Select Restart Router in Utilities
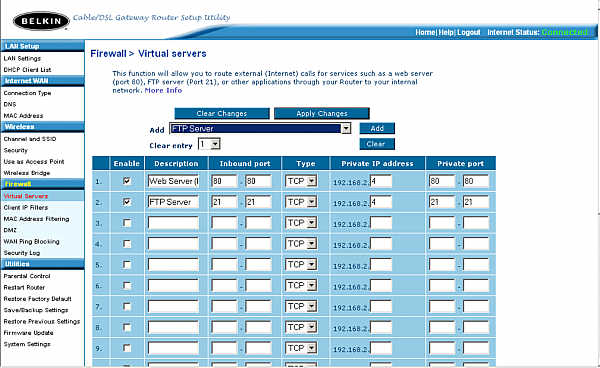Image resolution: width=600 pixels, height=368 pixels. [24, 287]
